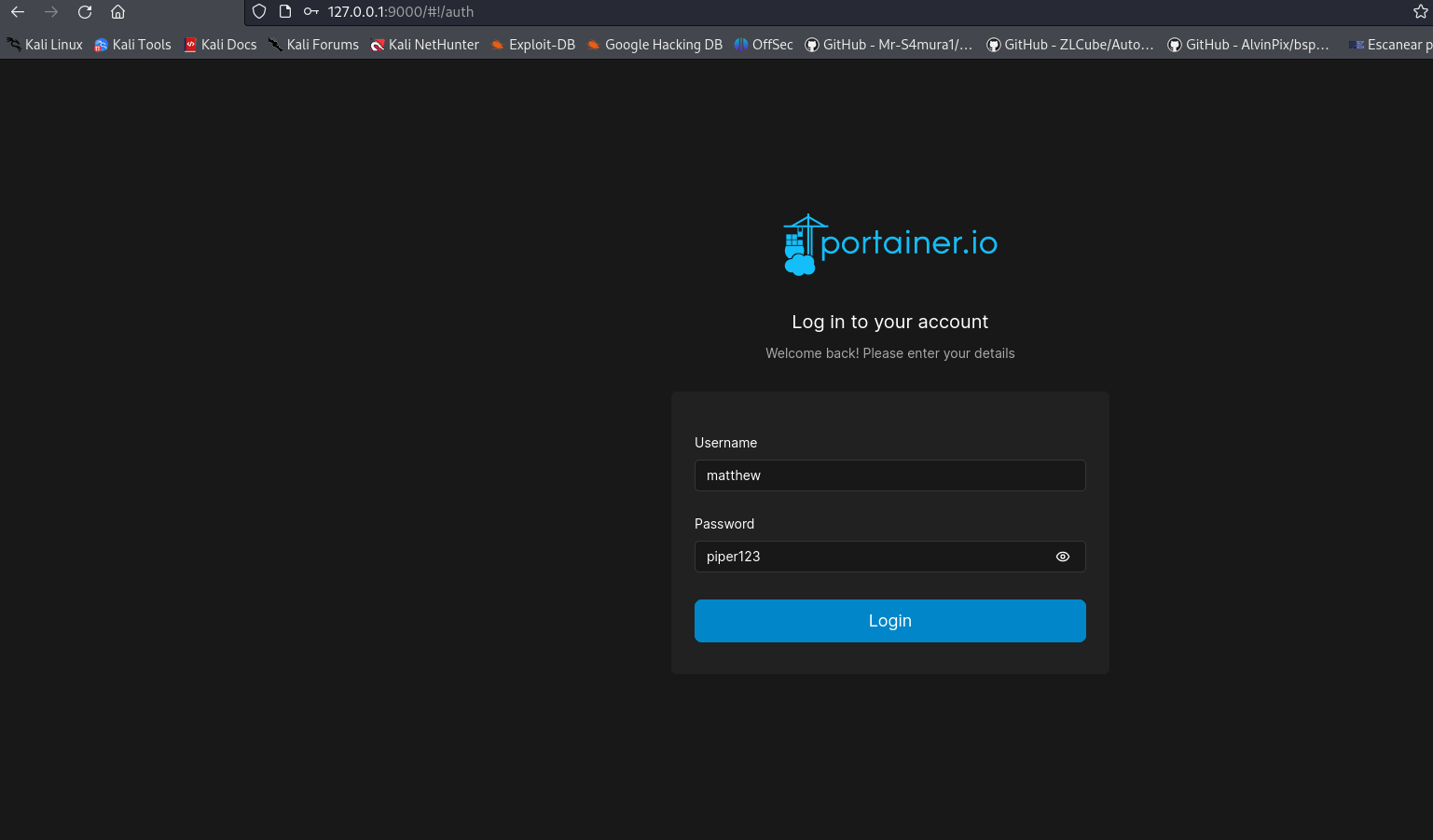This screenshot has height=840, width=1433.
Task: Click the shield tracking protection icon
Action: point(259,12)
